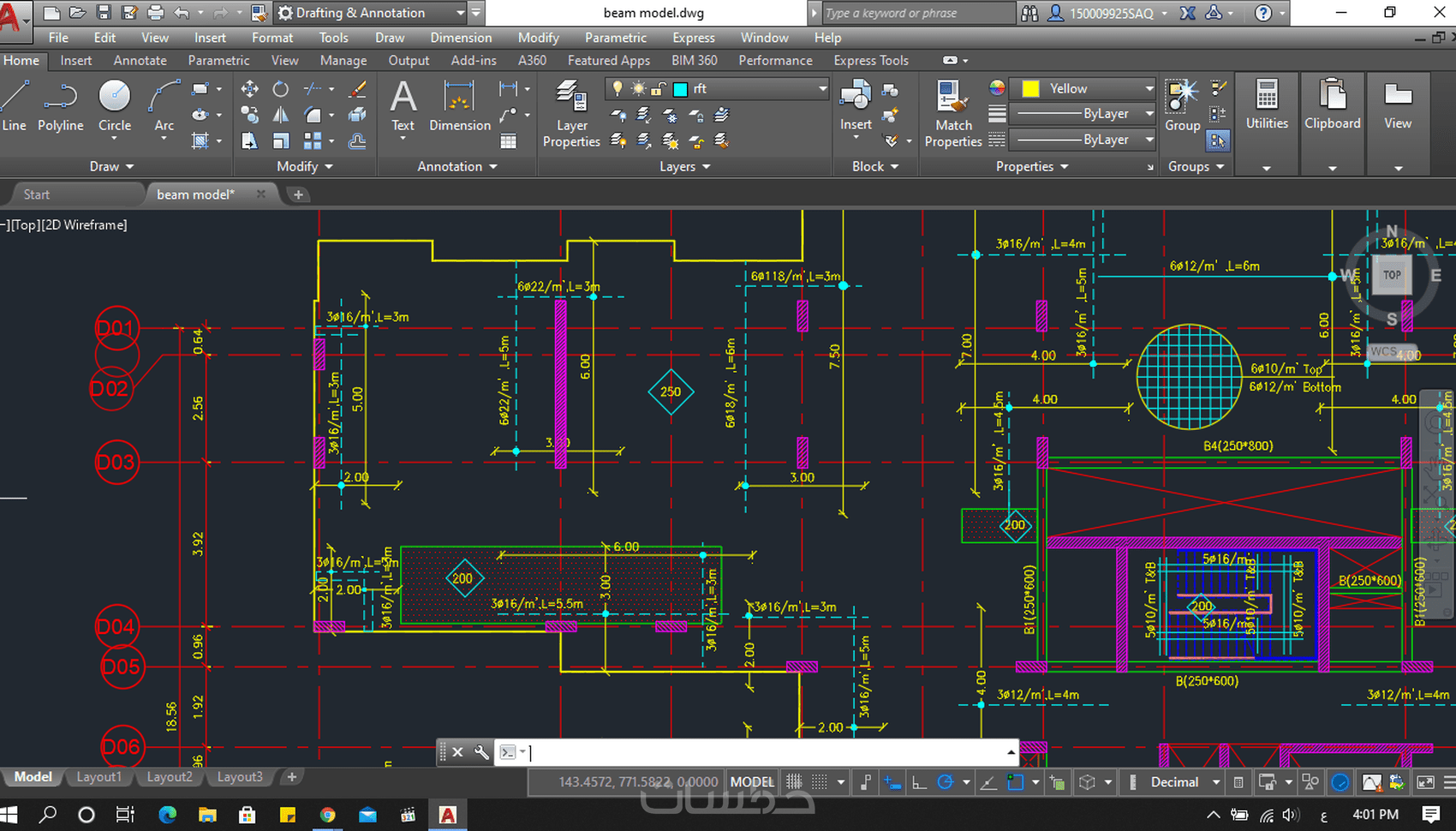Expand the Modify panel

coord(304,166)
